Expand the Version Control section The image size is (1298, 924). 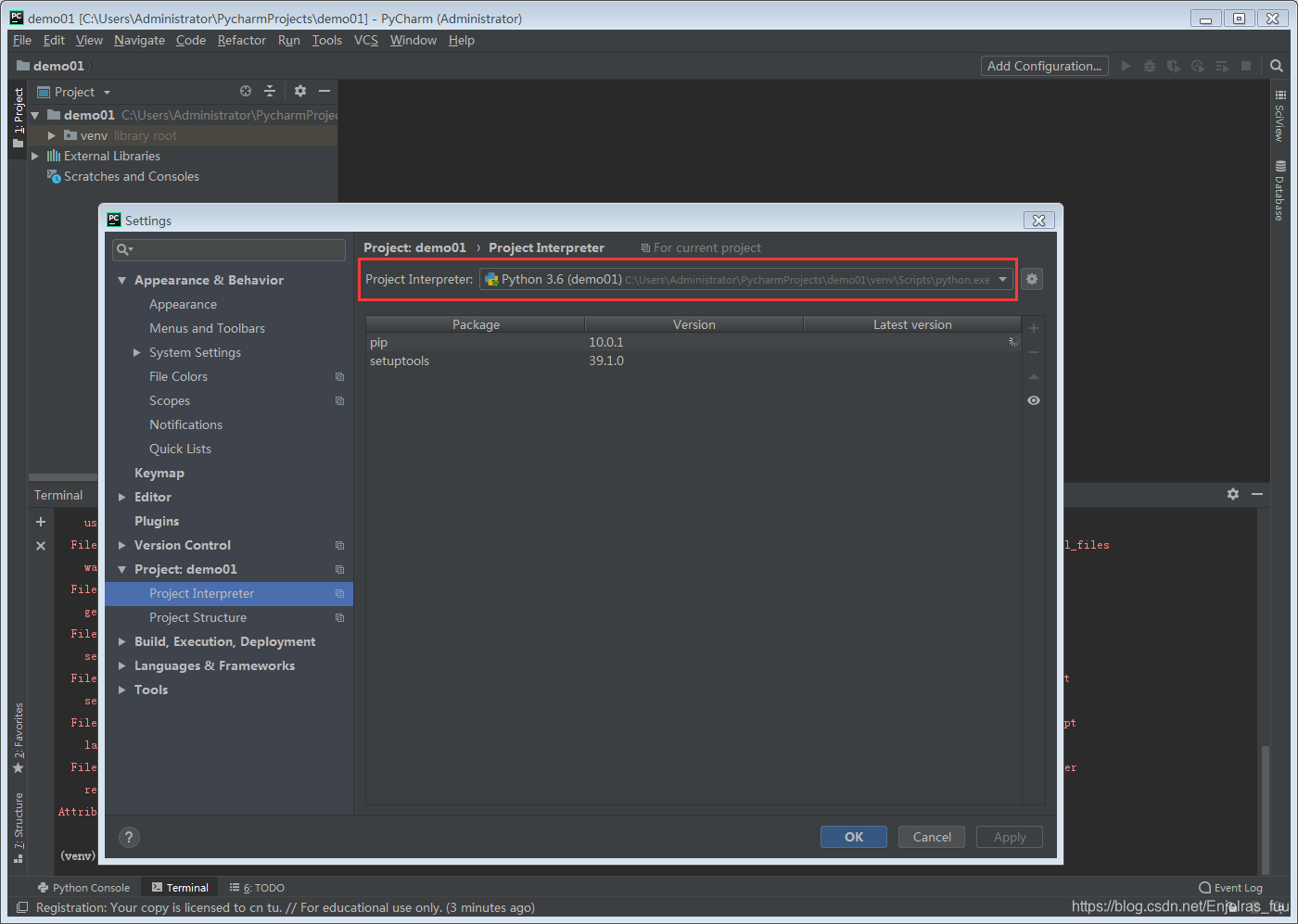122,545
